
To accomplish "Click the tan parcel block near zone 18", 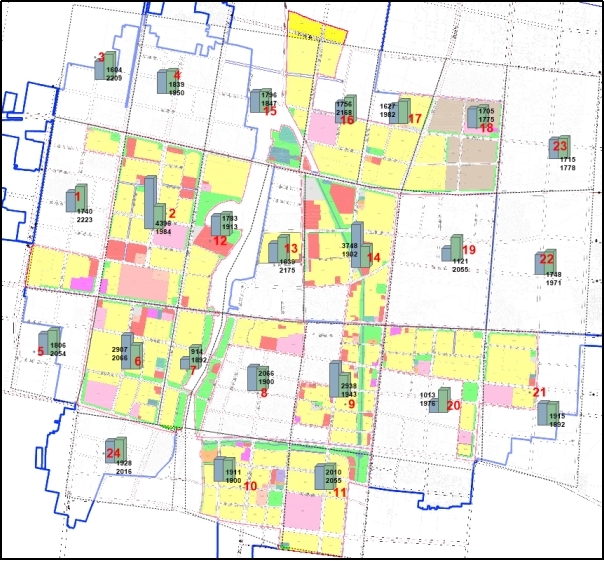I will (465, 150).
